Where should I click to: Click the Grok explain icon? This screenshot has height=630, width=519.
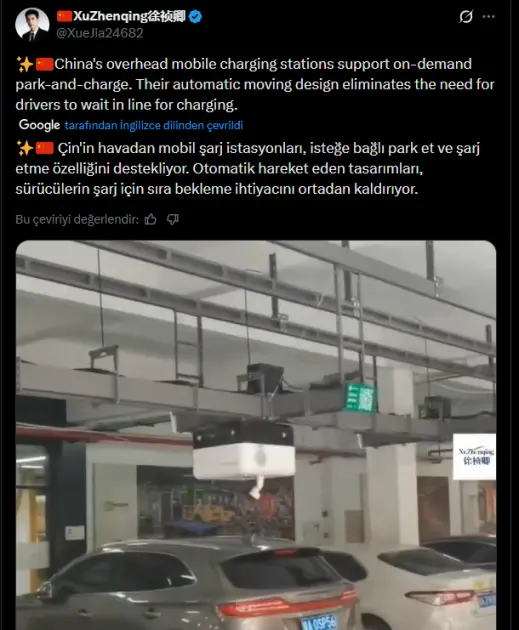pos(466,16)
